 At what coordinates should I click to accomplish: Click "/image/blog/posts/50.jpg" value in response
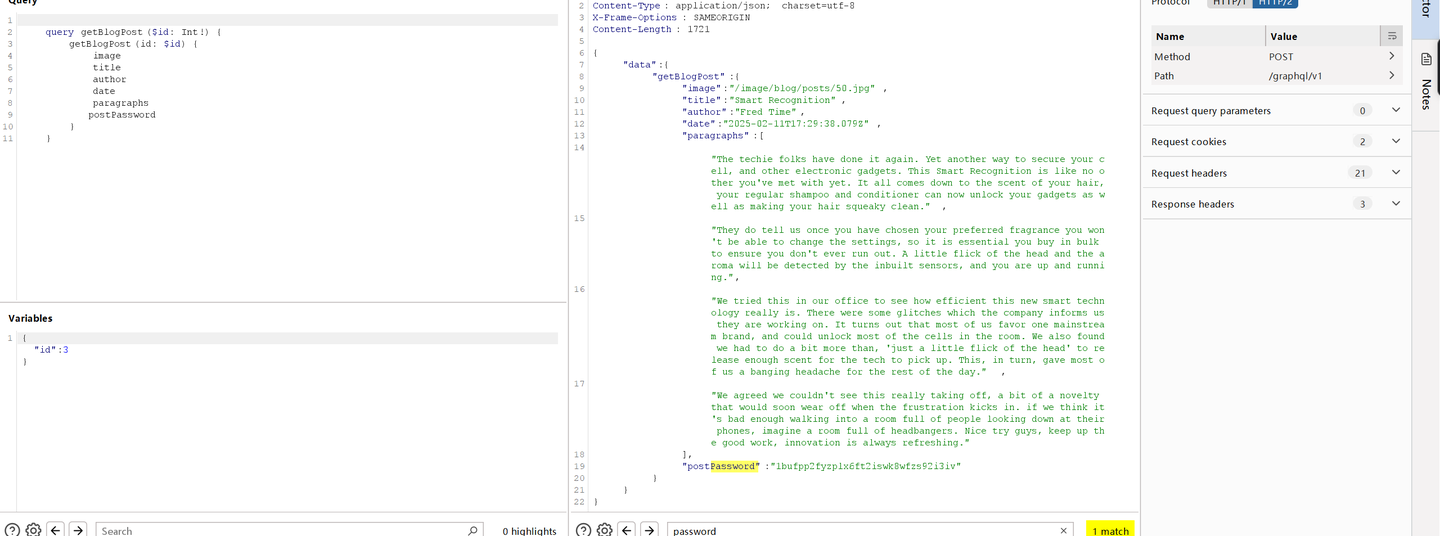click(x=801, y=88)
